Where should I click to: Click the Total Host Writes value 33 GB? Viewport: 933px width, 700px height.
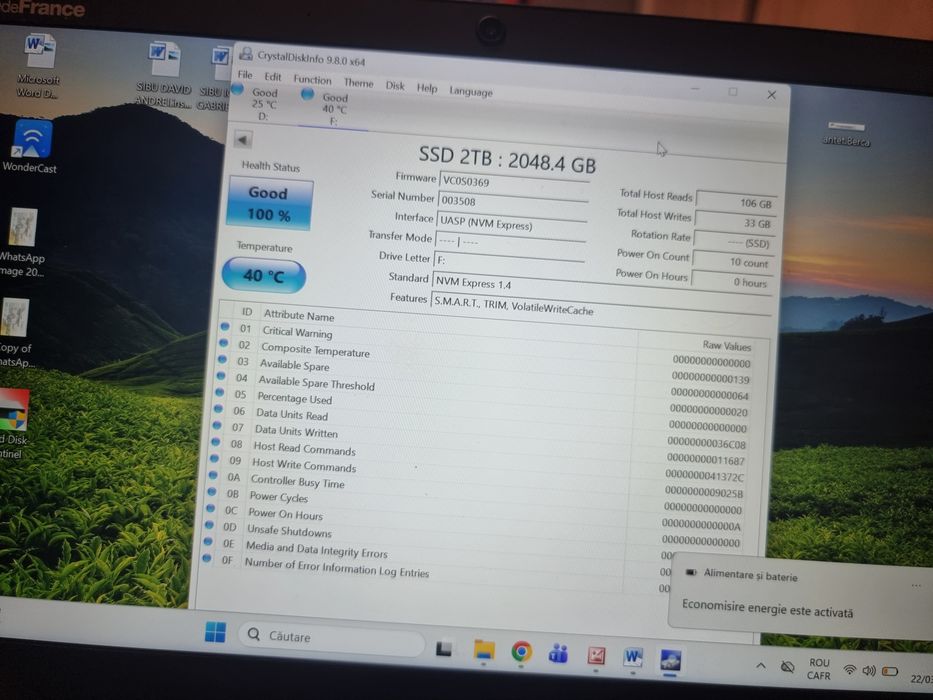[735, 222]
